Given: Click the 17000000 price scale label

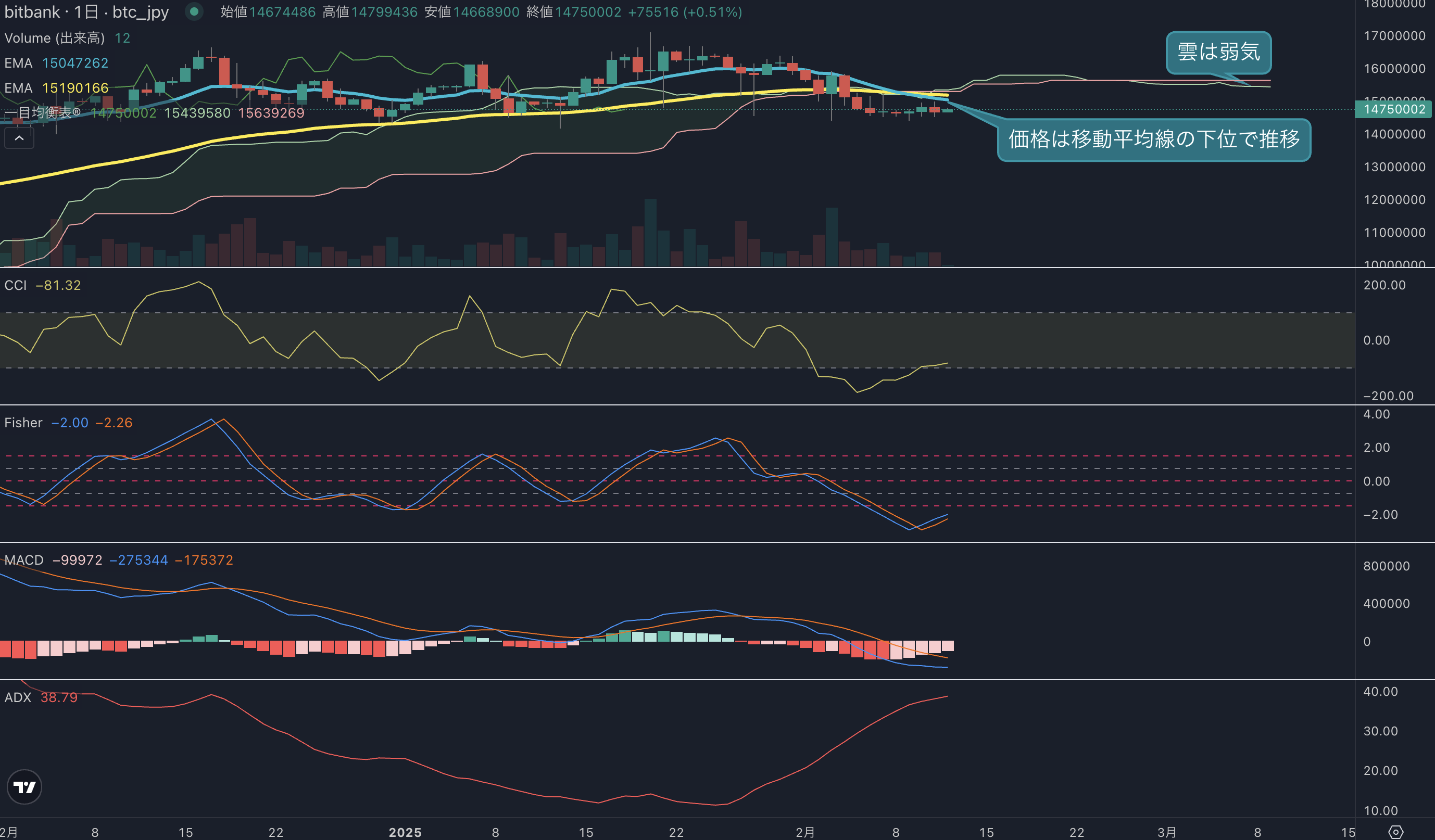Looking at the screenshot, I should pos(1394,36).
